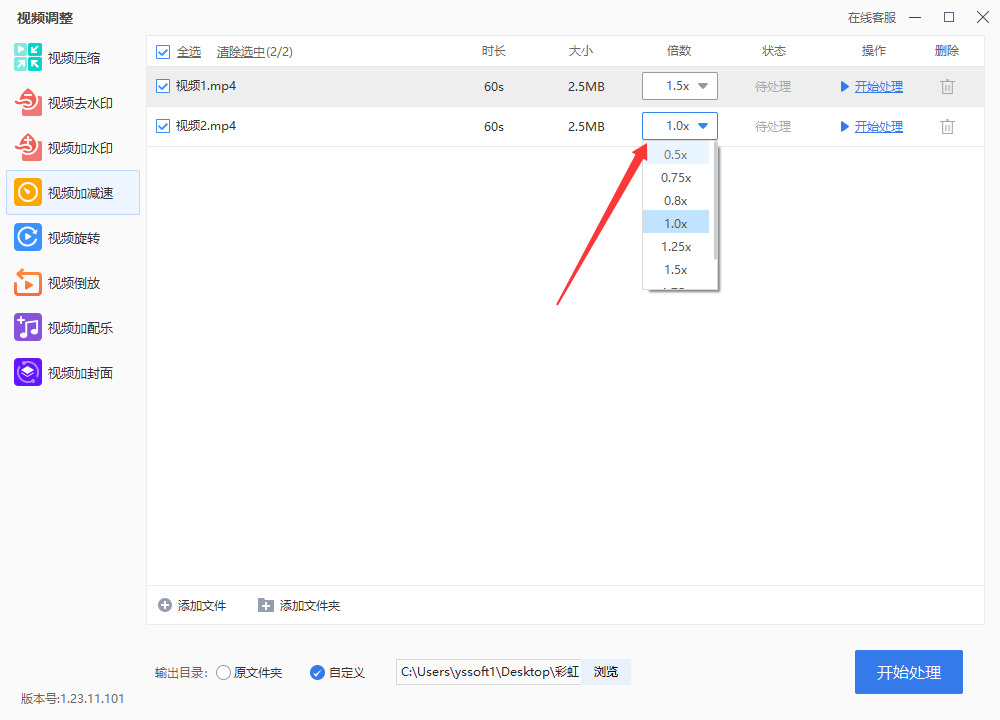Uncheck the 全选 select-all checkbox
Screen dimensions: 1000x720
163,52
